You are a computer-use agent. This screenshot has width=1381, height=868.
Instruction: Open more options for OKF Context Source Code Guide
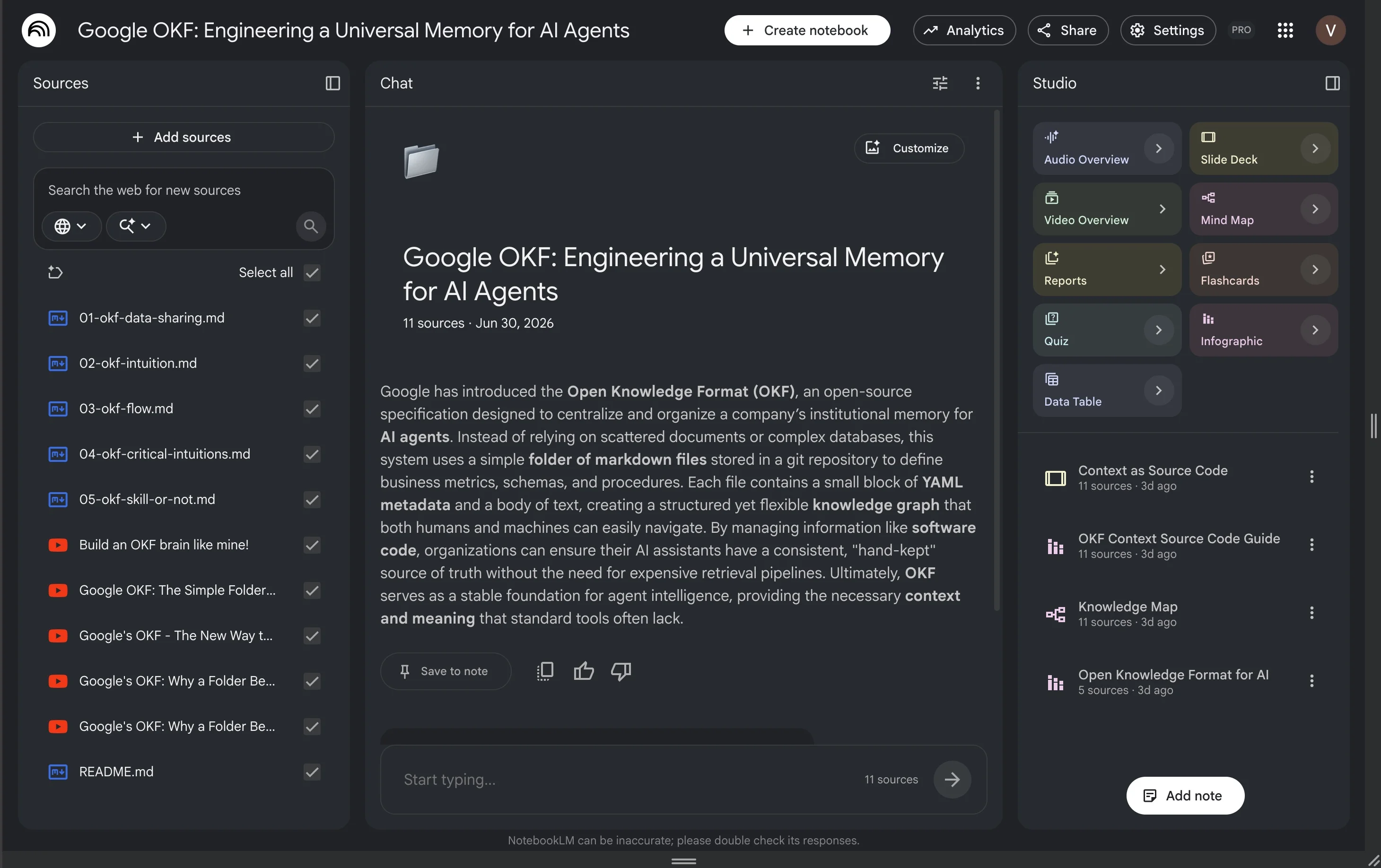tap(1311, 545)
